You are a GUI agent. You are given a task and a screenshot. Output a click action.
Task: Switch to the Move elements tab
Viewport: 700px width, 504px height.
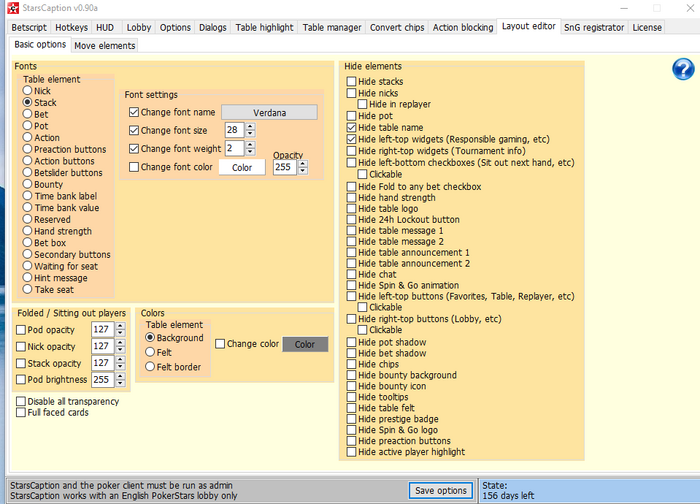click(x=104, y=45)
